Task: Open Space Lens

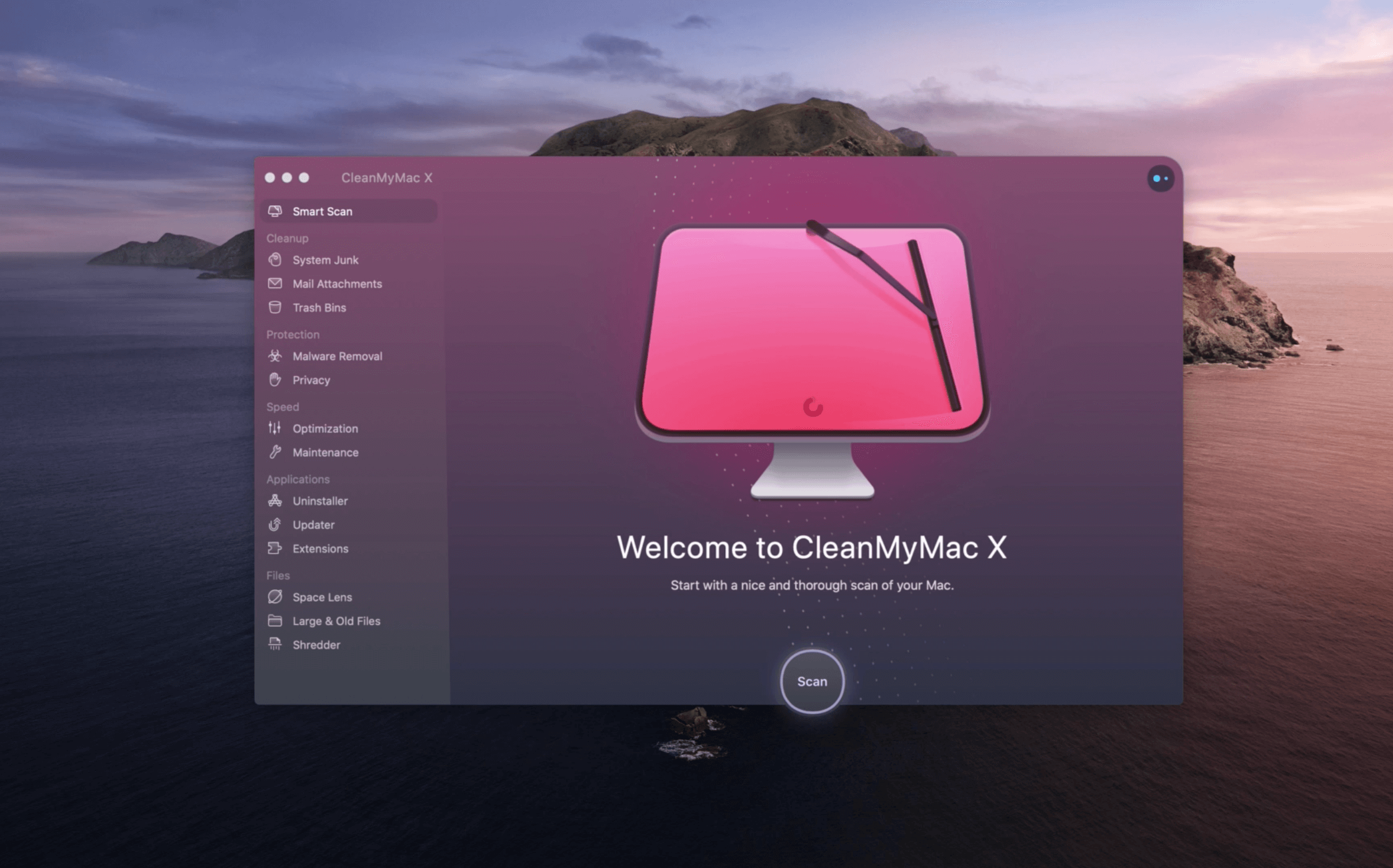Action: click(x=349, y=597)
